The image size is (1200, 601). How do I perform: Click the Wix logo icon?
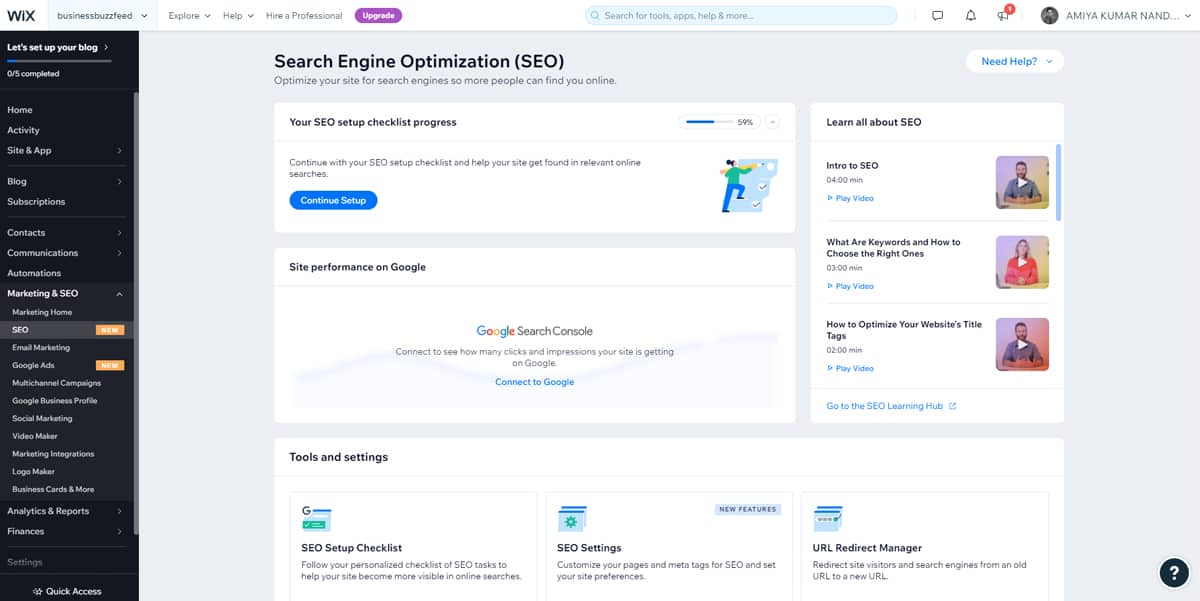21,15
